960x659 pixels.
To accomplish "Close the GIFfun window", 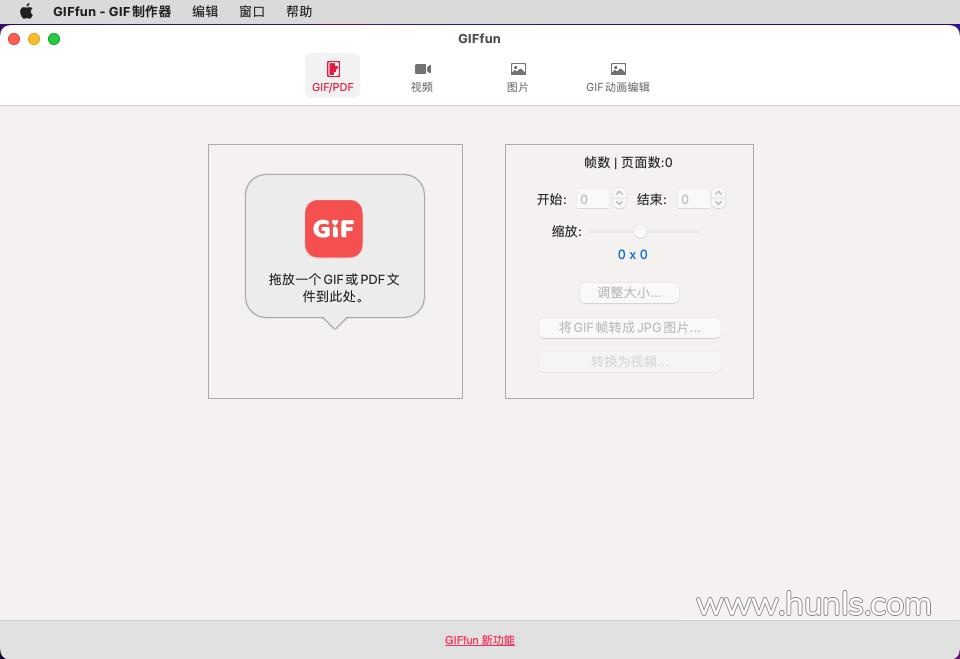I will tap(14, 39).
